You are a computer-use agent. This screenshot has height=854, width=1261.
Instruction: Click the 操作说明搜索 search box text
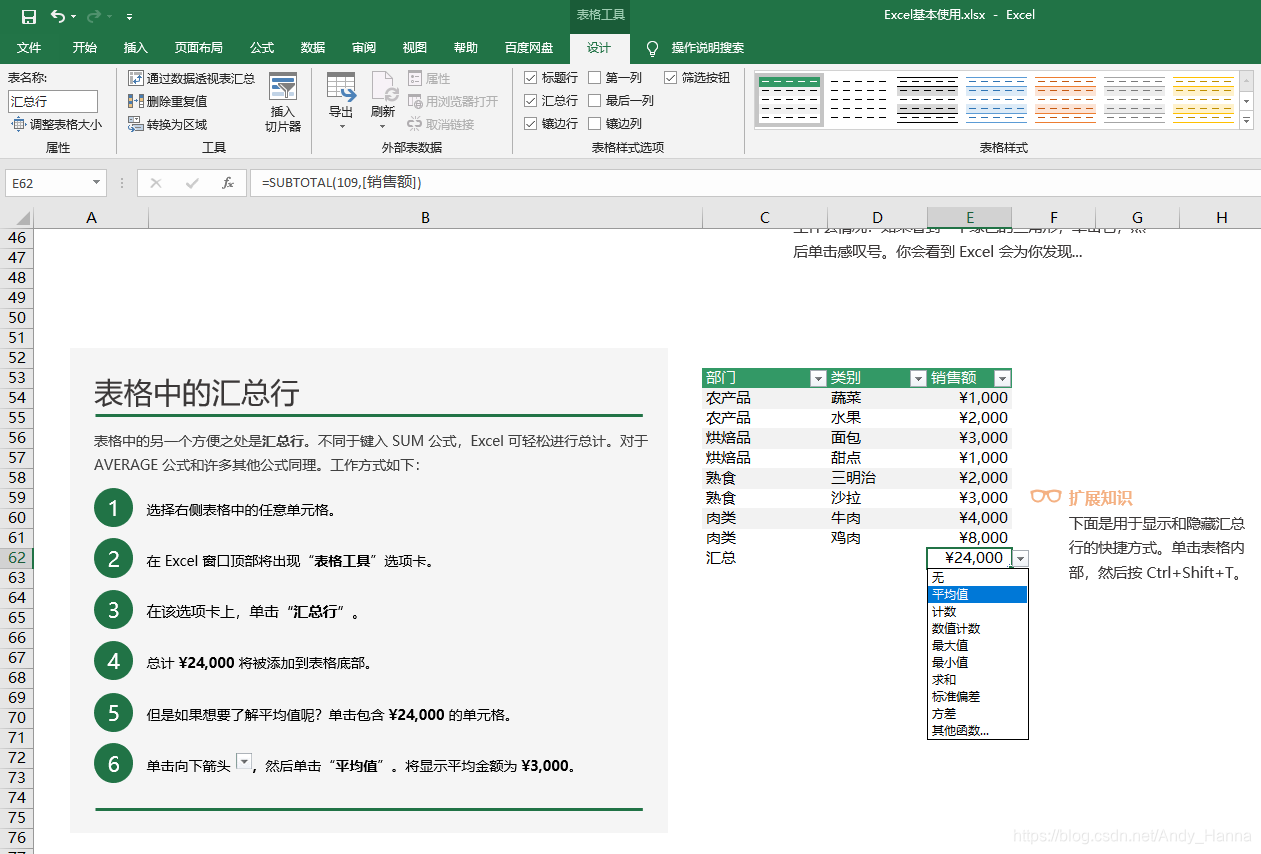point(708,48)
